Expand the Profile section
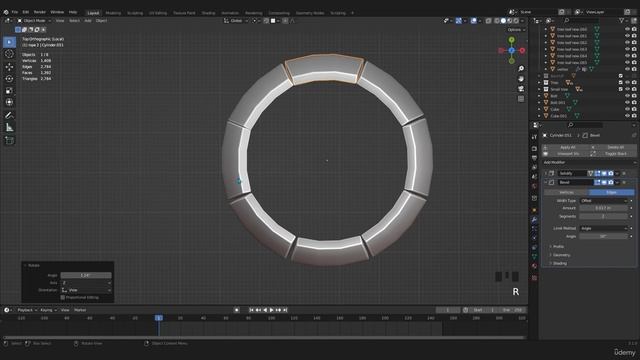This screenshot has width=640, height=360. coord(558,247)
